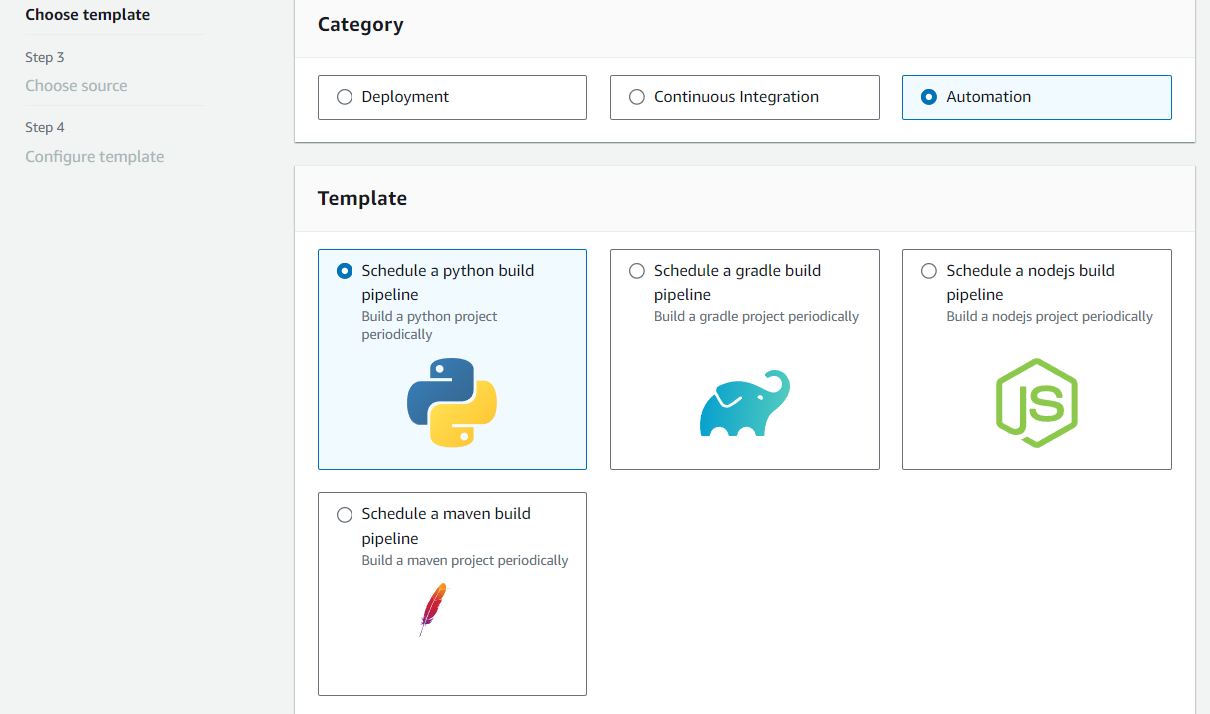Click Choose source under Step 3

click(x=76, y=85)
